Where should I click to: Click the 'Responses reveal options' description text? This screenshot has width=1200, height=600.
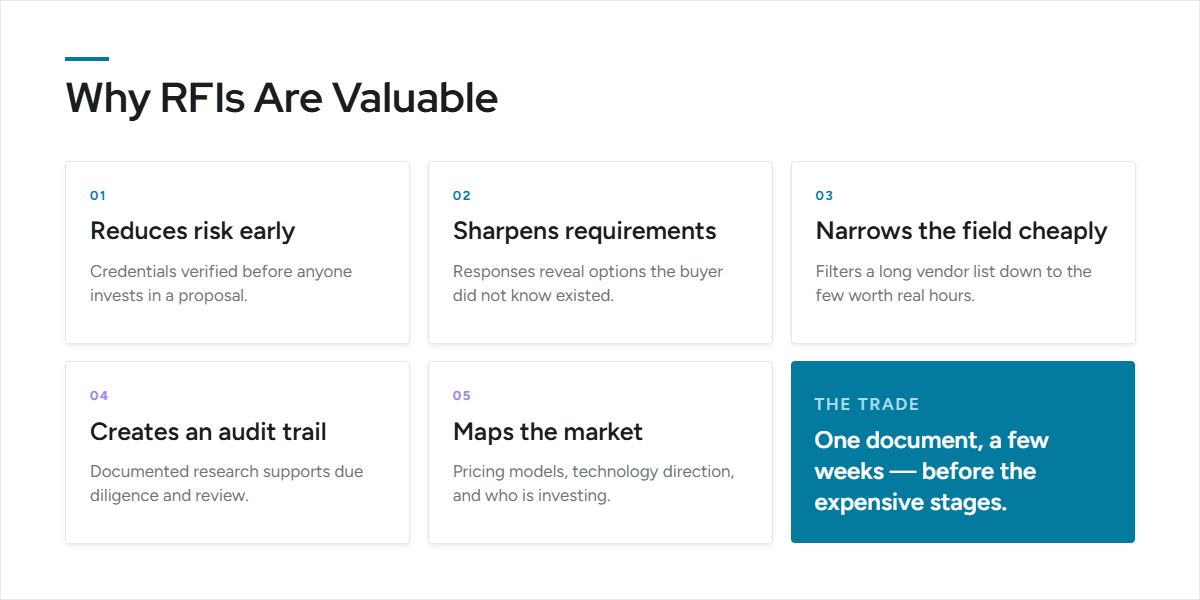coord(588,284)
